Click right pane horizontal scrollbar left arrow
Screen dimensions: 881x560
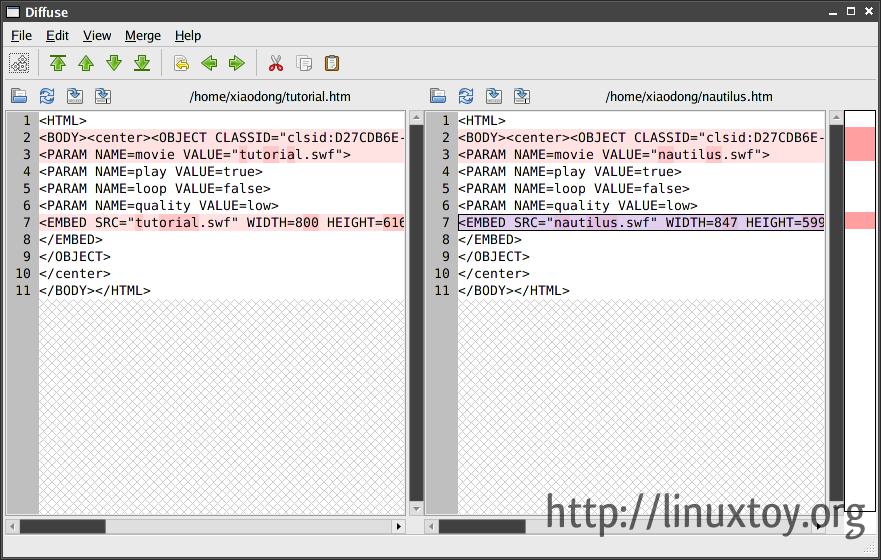432,526
